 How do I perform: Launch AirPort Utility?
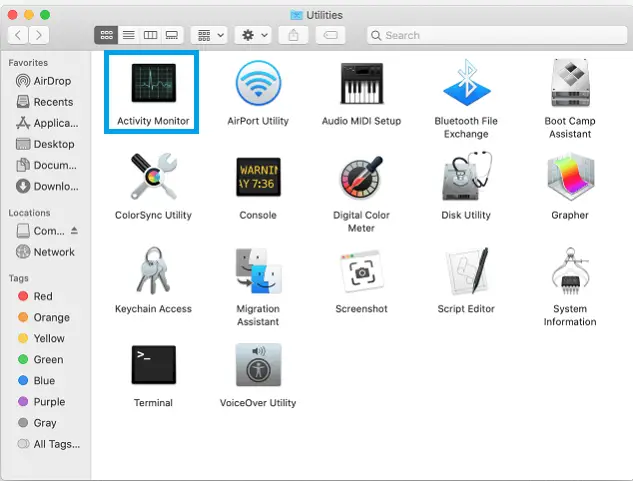(257, 89)
